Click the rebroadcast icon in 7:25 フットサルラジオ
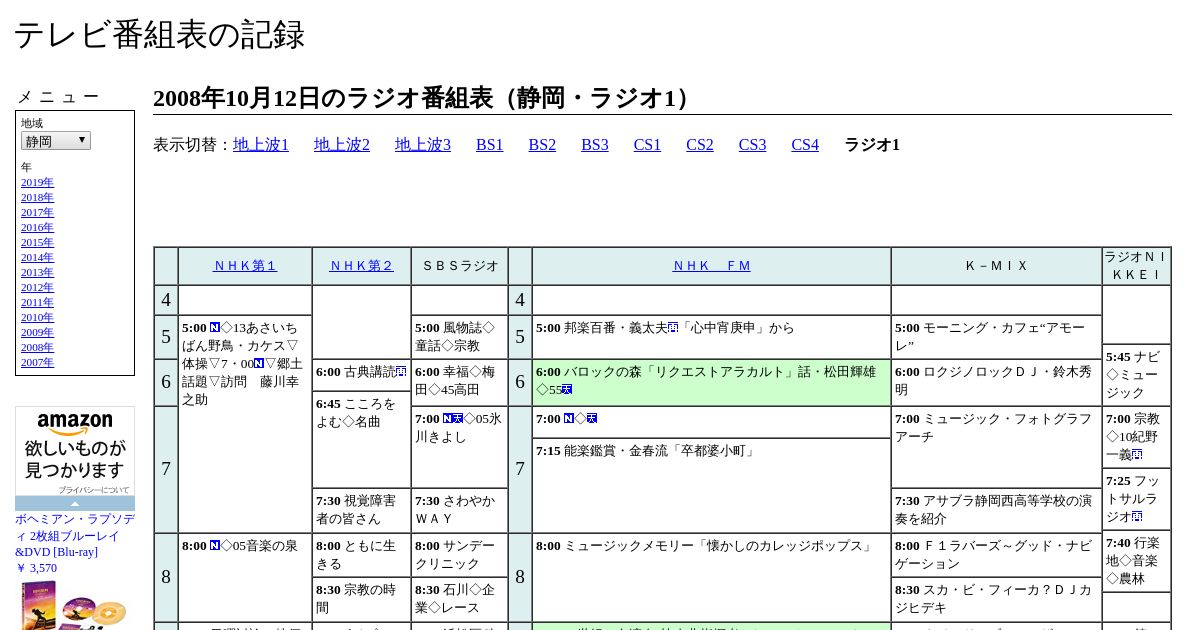Viewport: 1200px width, 630px height. [1138, 517]
